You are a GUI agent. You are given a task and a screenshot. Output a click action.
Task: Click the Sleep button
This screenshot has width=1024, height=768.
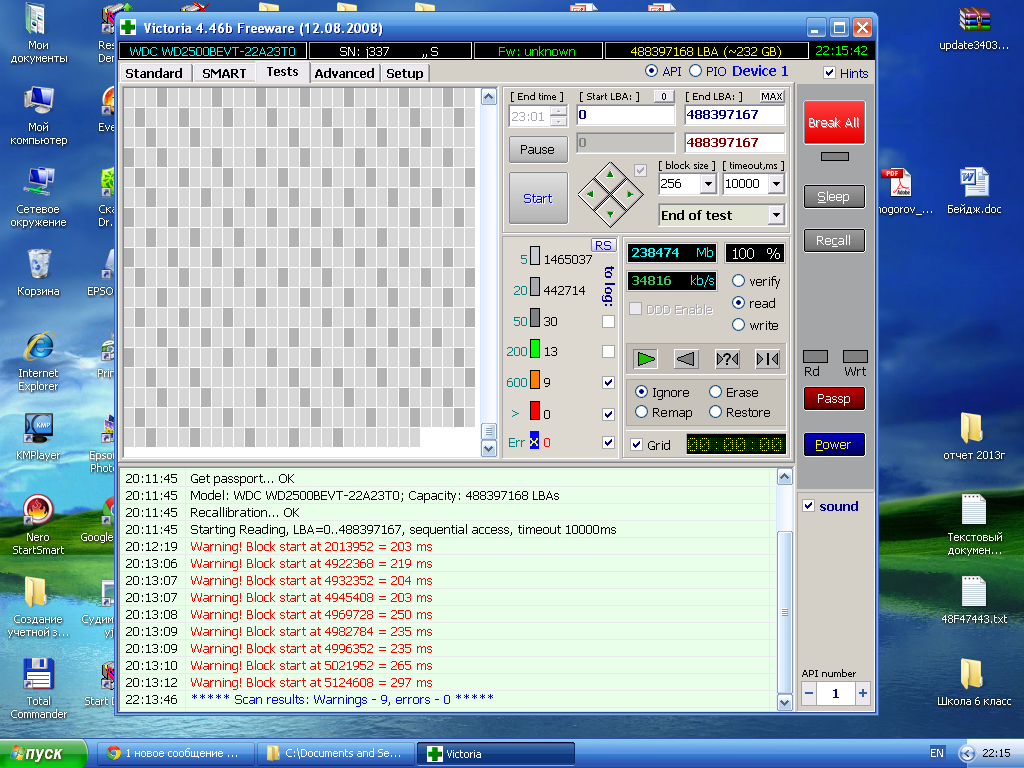pos(834,197)
